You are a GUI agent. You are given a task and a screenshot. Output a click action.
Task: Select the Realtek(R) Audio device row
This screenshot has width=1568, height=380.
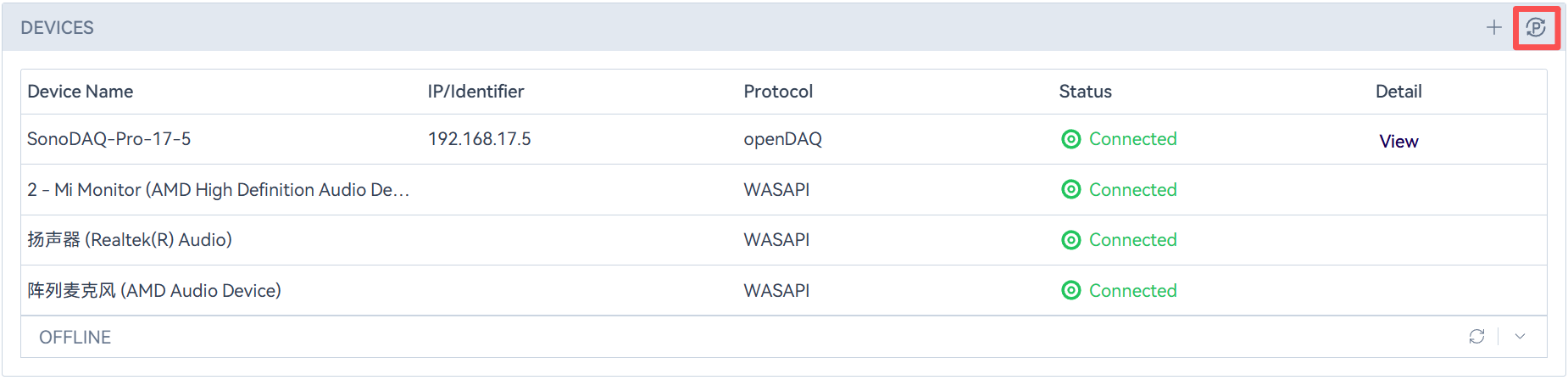(x=130, y=240)
